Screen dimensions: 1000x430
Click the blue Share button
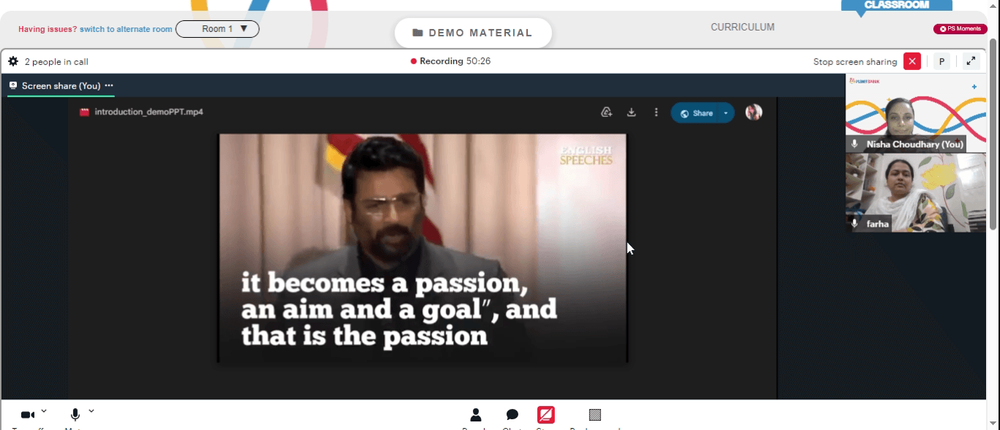(x=696, y=113)
